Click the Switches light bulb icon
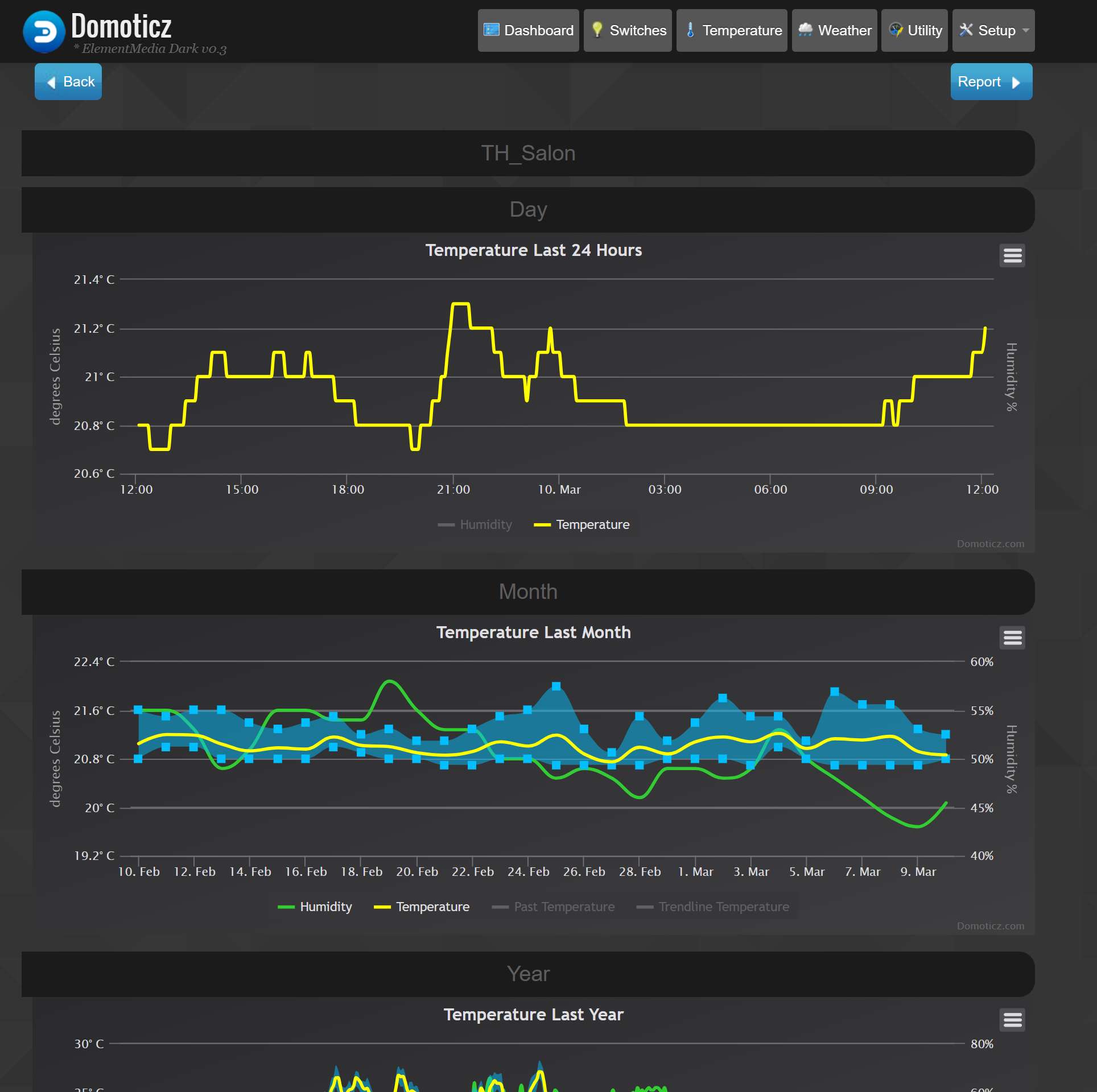1097x1092 pixels. [597, 30]
